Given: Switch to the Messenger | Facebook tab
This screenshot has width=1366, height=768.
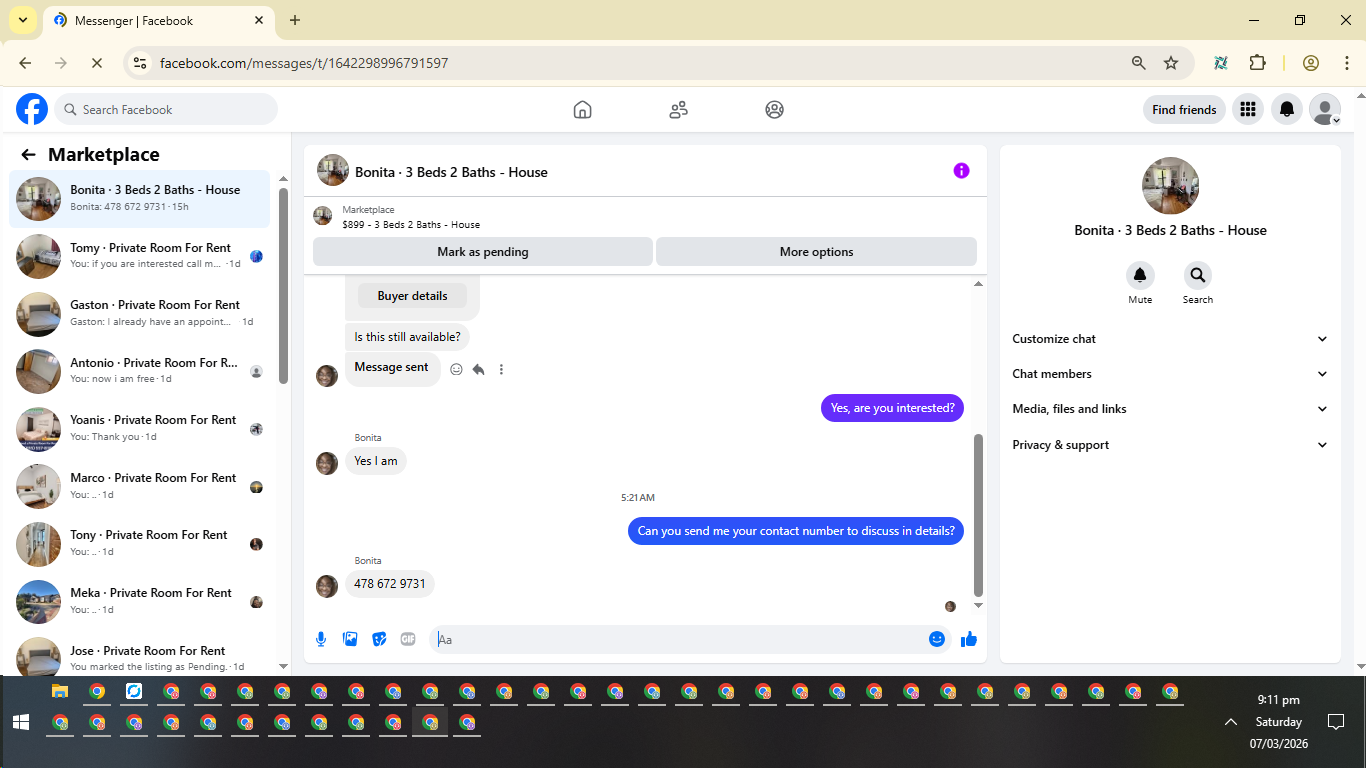Looking at the screenshot, I should (159, 20).
